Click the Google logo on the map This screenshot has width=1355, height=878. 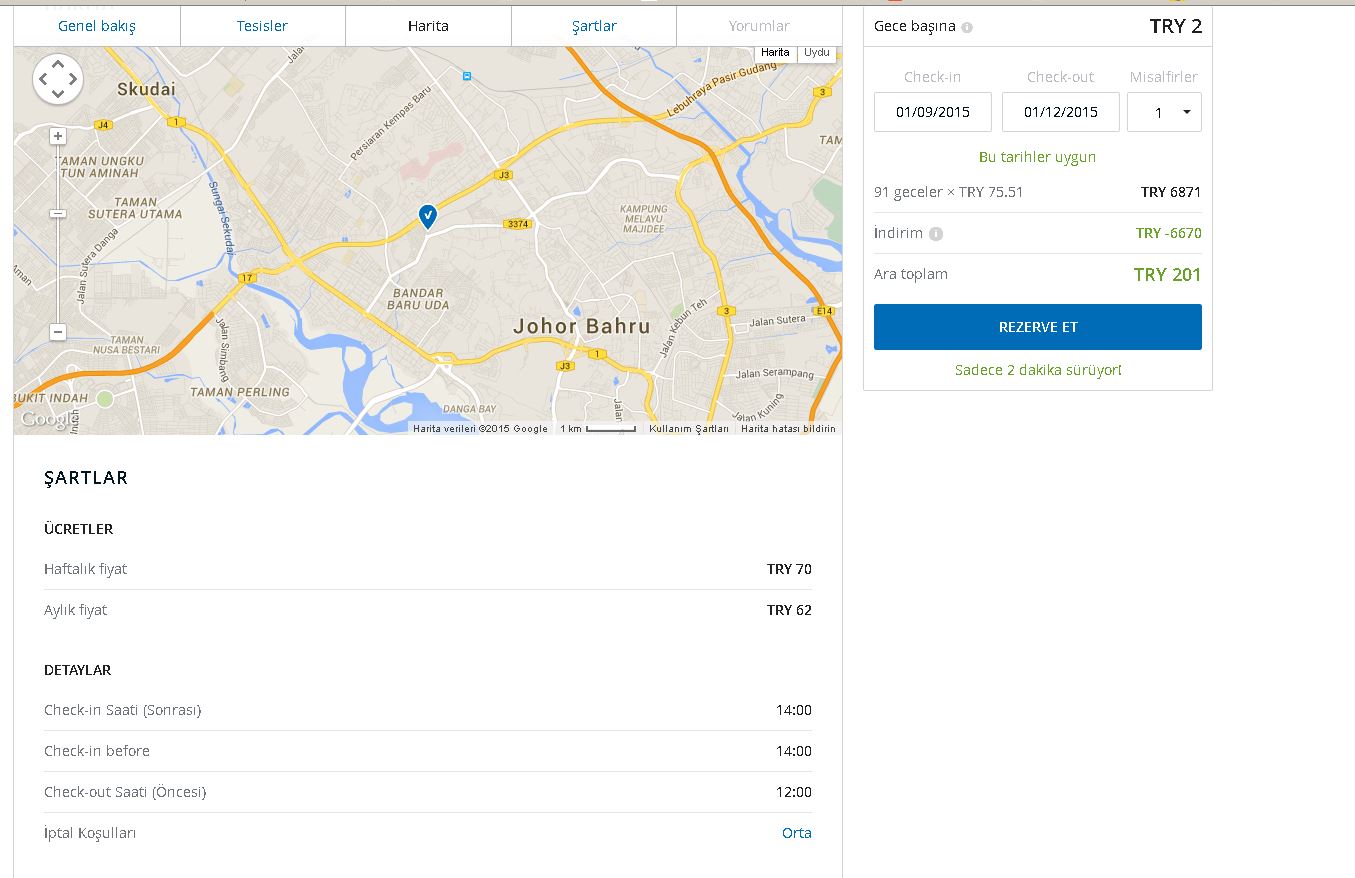point(45,420)
